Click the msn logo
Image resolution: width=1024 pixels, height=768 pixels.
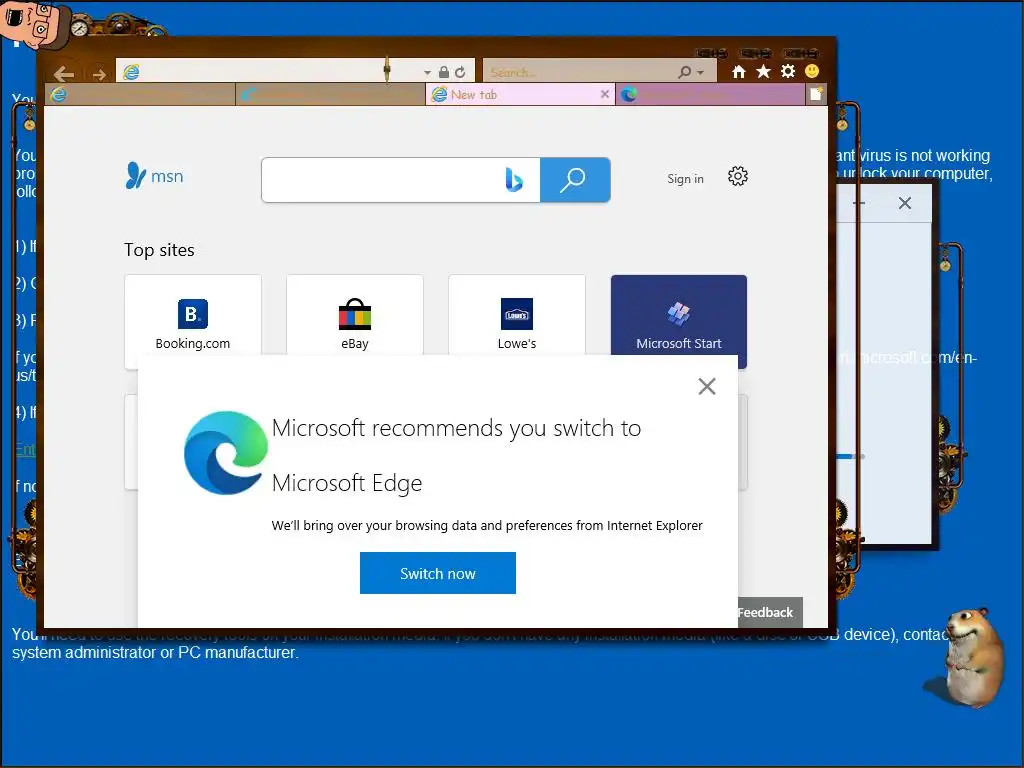[154, 176]
